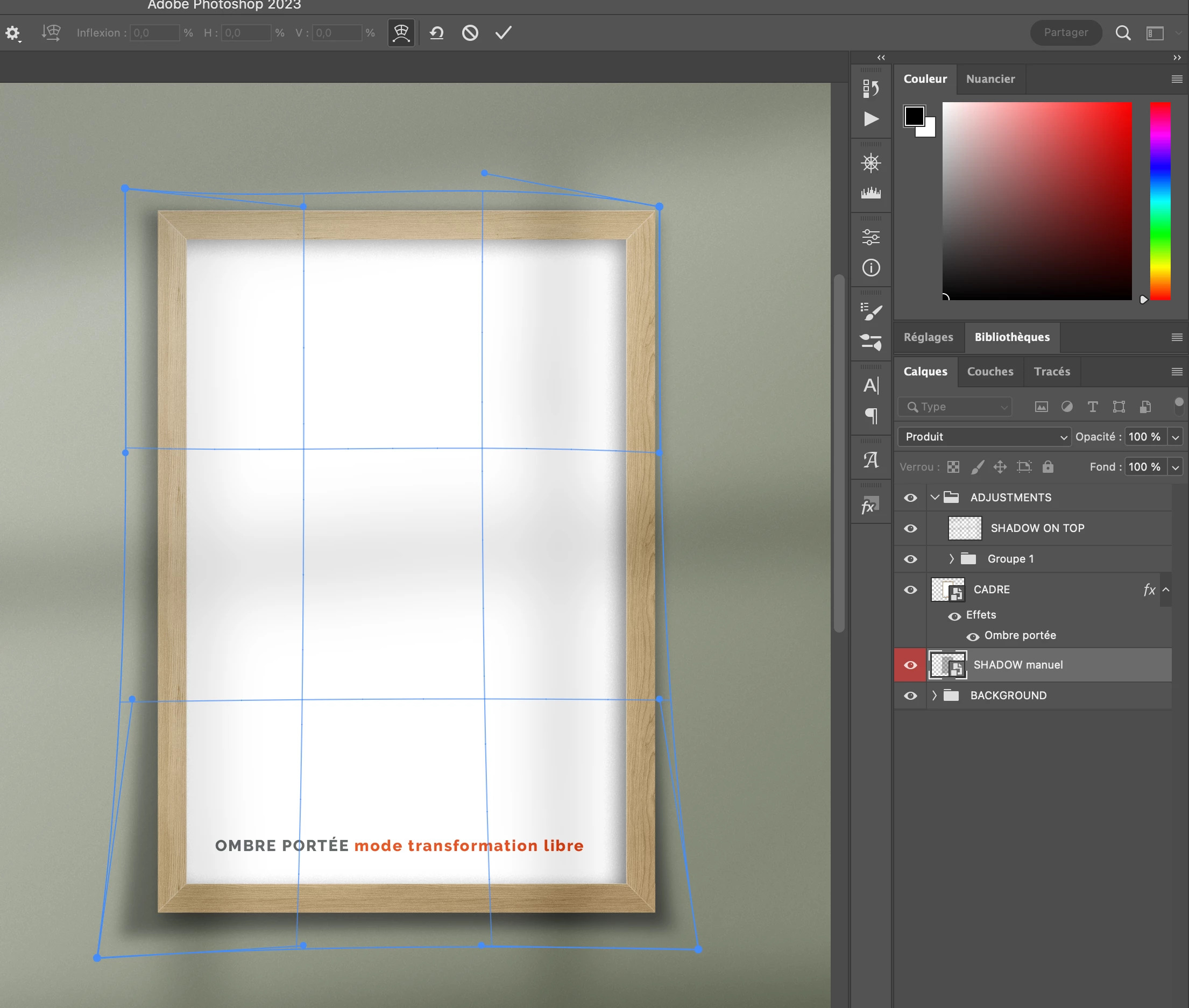Click the foreground color black swatch
1189x1008 pixels.
pyautogui.click(x=914, y=116)
